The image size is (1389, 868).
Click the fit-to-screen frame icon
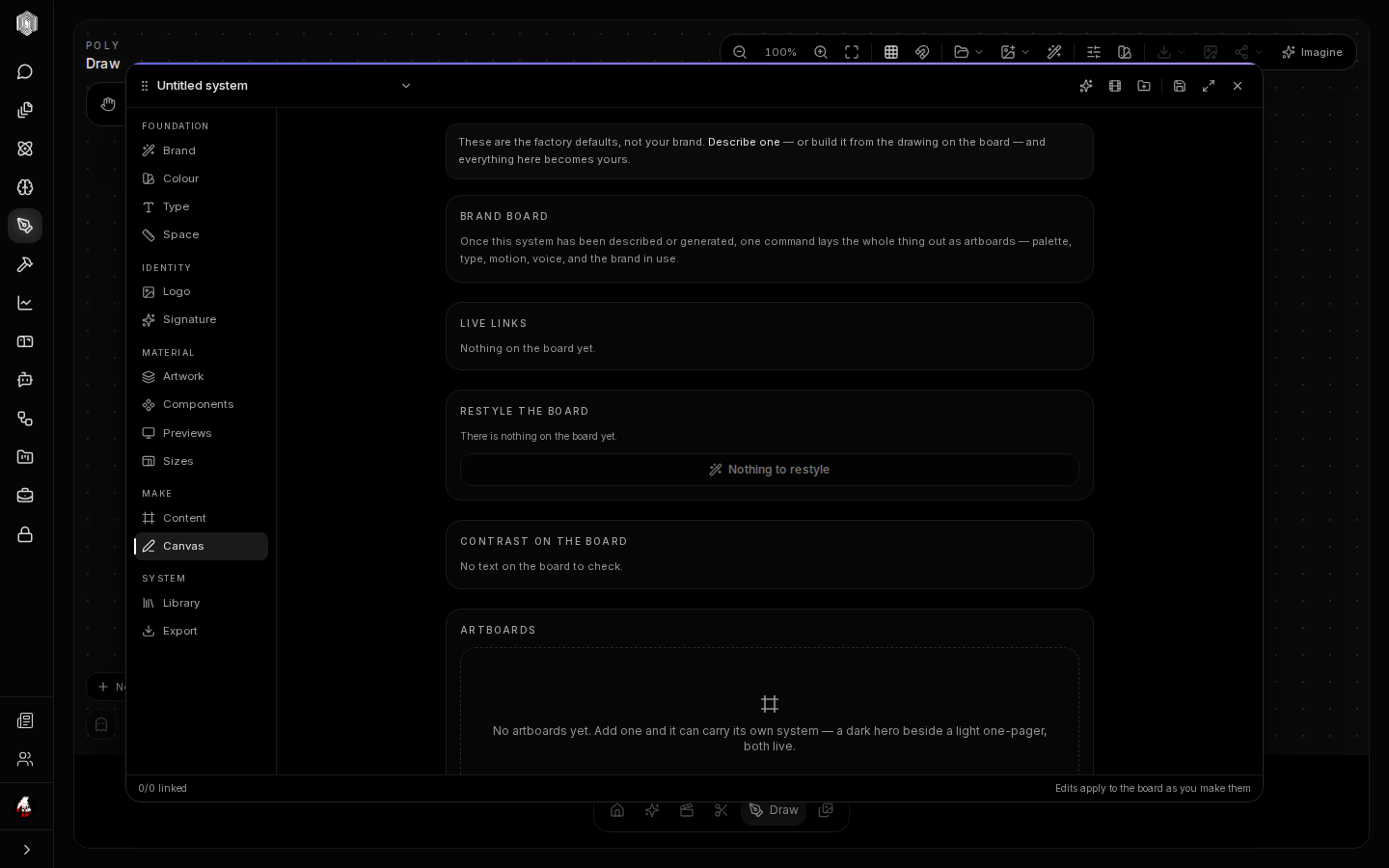click(852, 52)
